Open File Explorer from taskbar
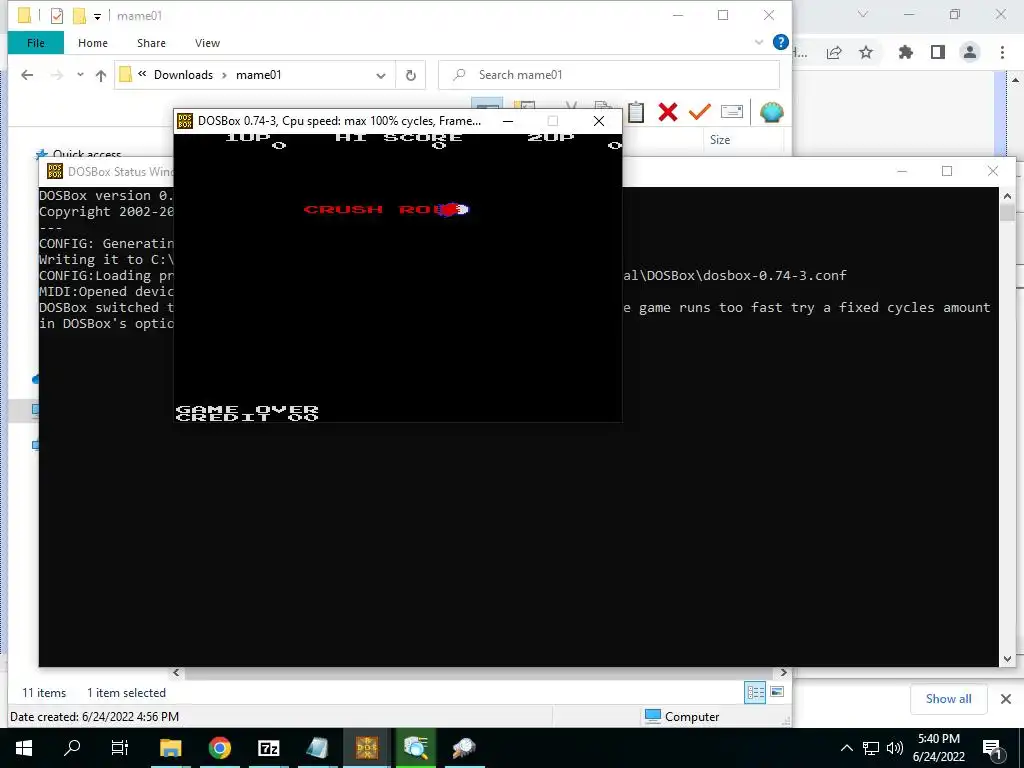This screenshot has width=1024, height=768. tap(170, 748)
